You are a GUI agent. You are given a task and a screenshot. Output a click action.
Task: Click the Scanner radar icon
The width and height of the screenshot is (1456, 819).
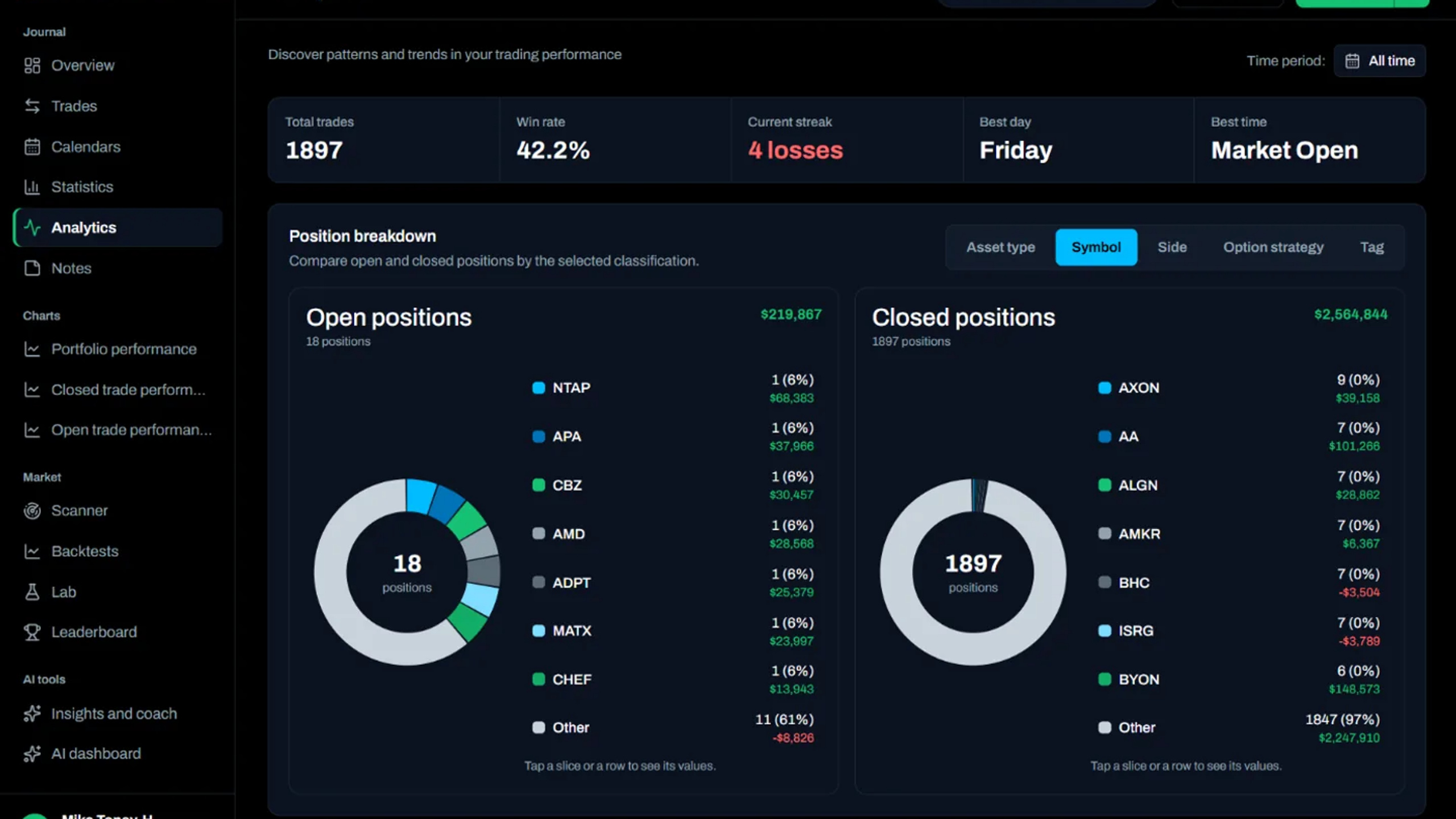click(32, 511)
